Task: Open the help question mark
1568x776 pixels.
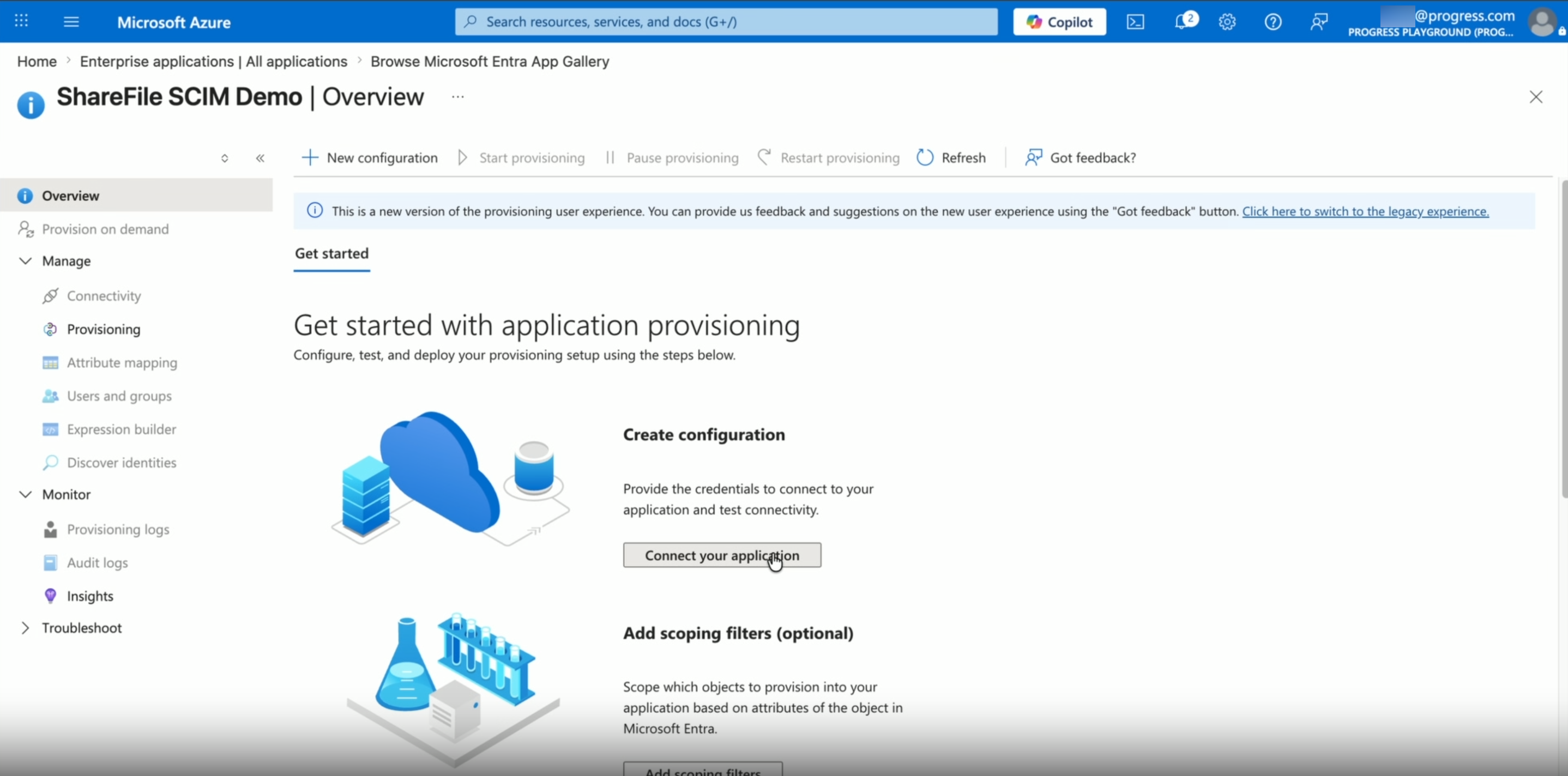Action: (x=1273, y=22)
